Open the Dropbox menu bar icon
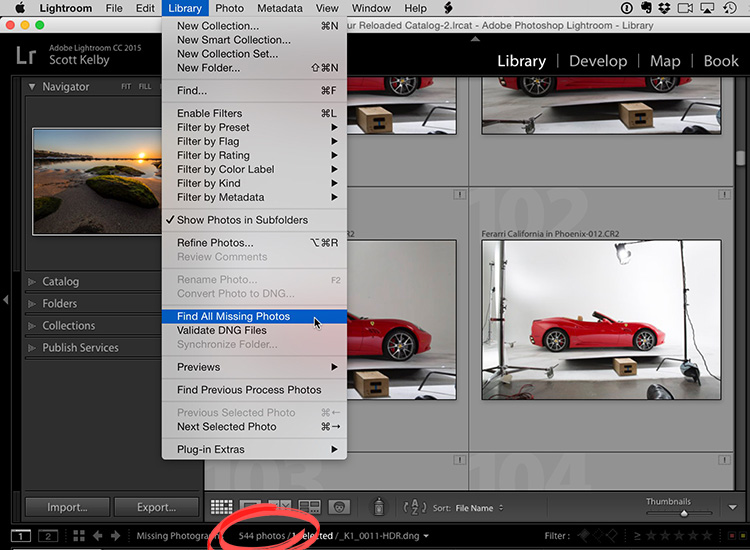 pos(664,8)
